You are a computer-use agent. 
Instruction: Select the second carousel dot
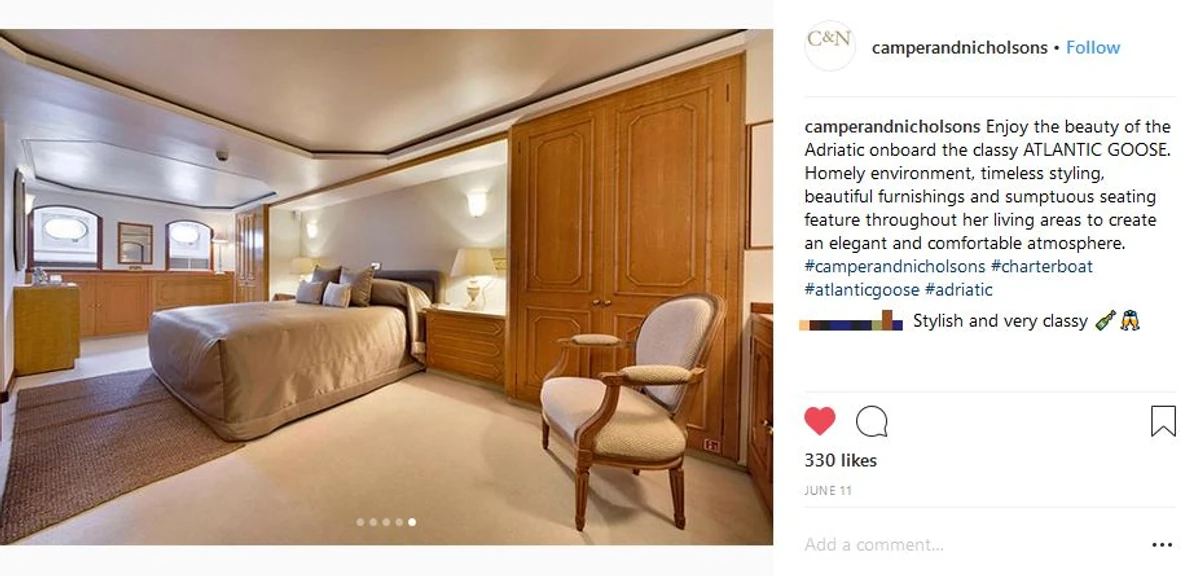pos(373,522)
